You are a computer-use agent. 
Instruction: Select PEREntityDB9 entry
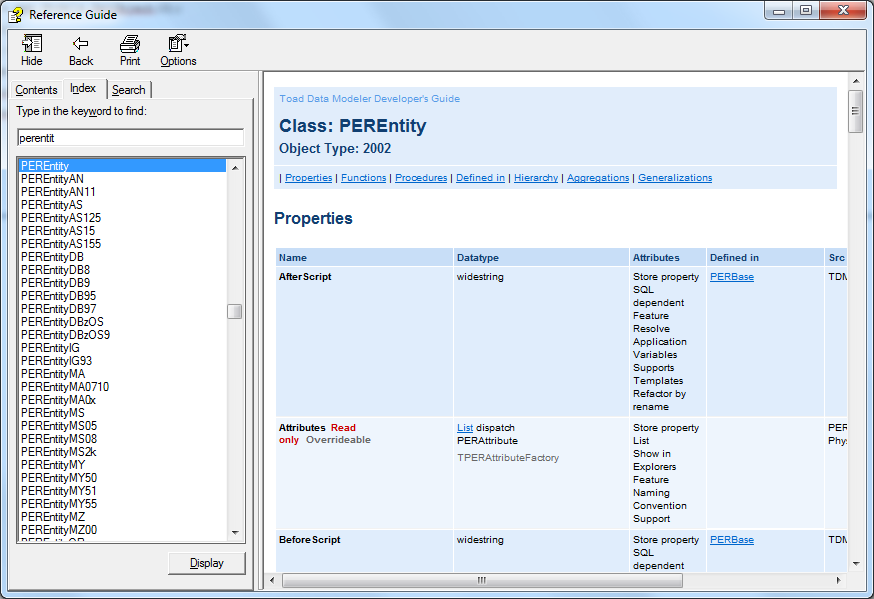tap(55, 283)
